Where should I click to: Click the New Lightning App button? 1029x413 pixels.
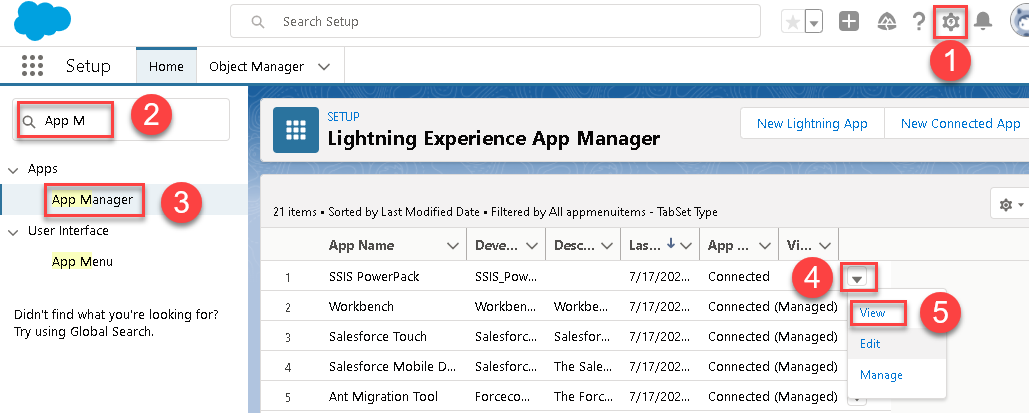click(812, 124)
